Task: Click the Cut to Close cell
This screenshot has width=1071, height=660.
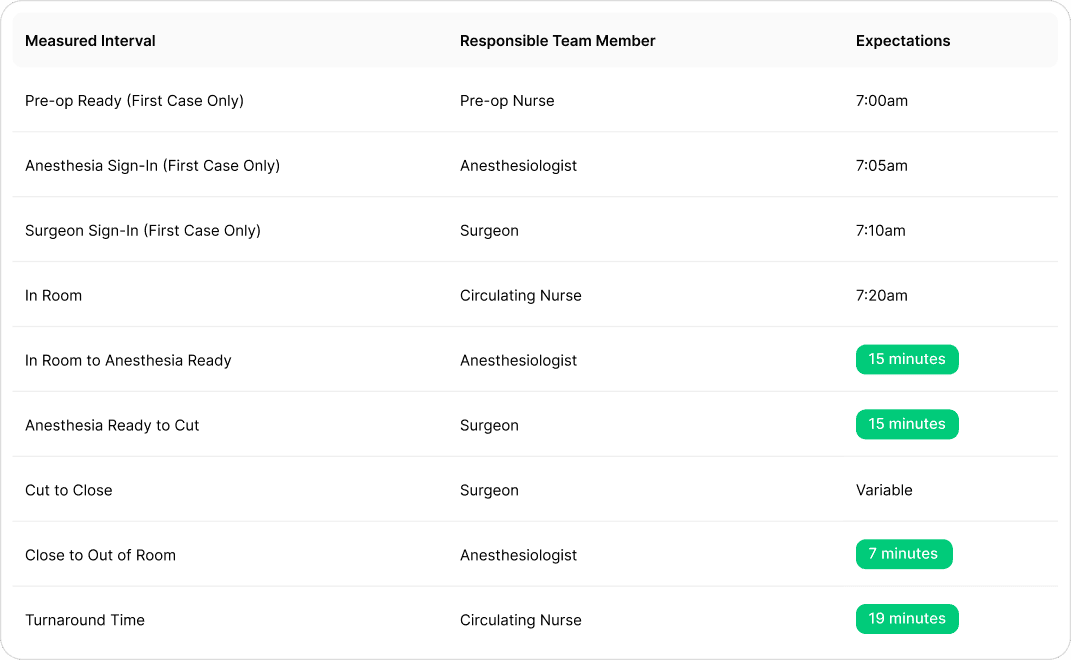Action: click(68, 491)
